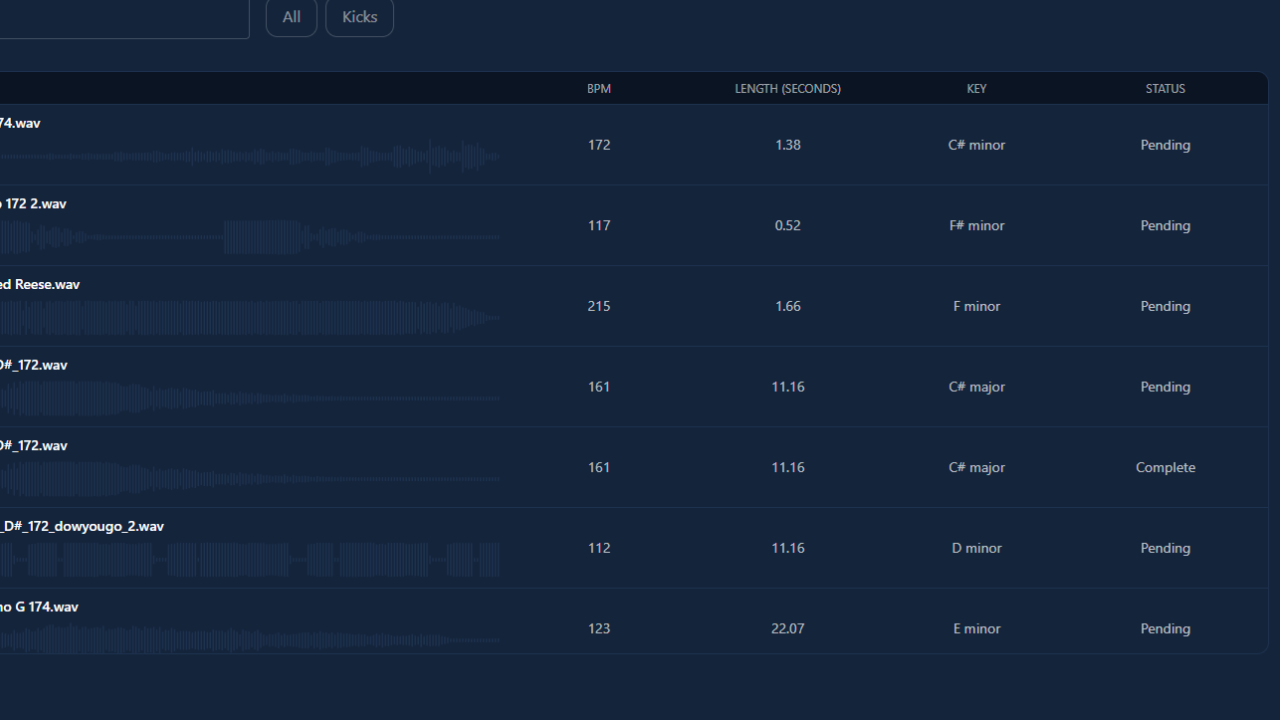Click the waveform of the 172 2.wav row

[x=250, y=238]
